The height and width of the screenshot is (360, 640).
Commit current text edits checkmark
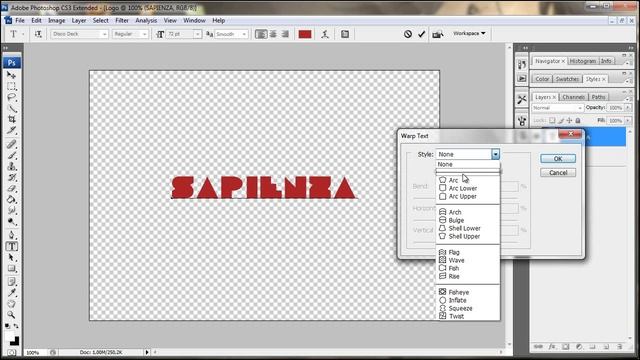click(x=422, y=34)
